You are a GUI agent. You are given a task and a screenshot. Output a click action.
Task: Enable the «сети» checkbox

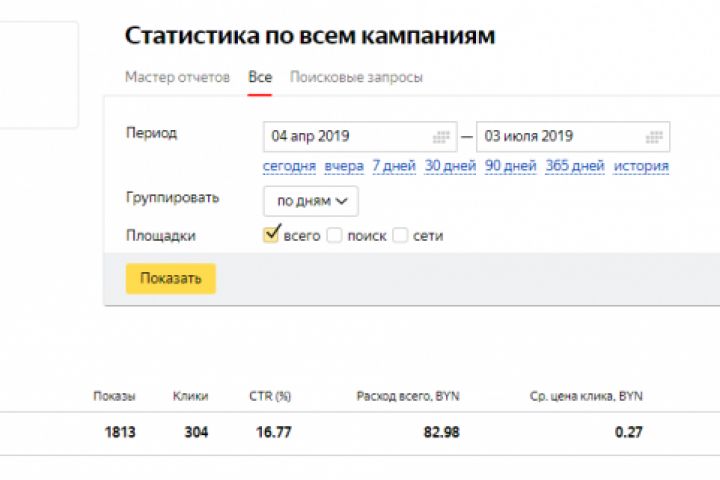pos(400,236)
